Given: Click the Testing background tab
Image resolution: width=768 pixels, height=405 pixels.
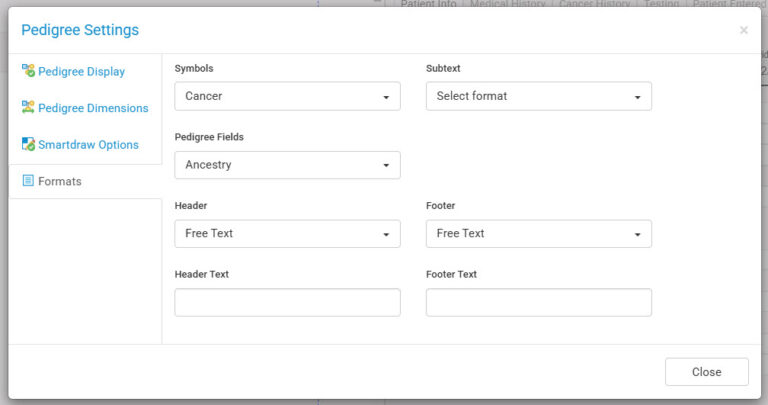Looking at the screenshot, I should (661, 4).
